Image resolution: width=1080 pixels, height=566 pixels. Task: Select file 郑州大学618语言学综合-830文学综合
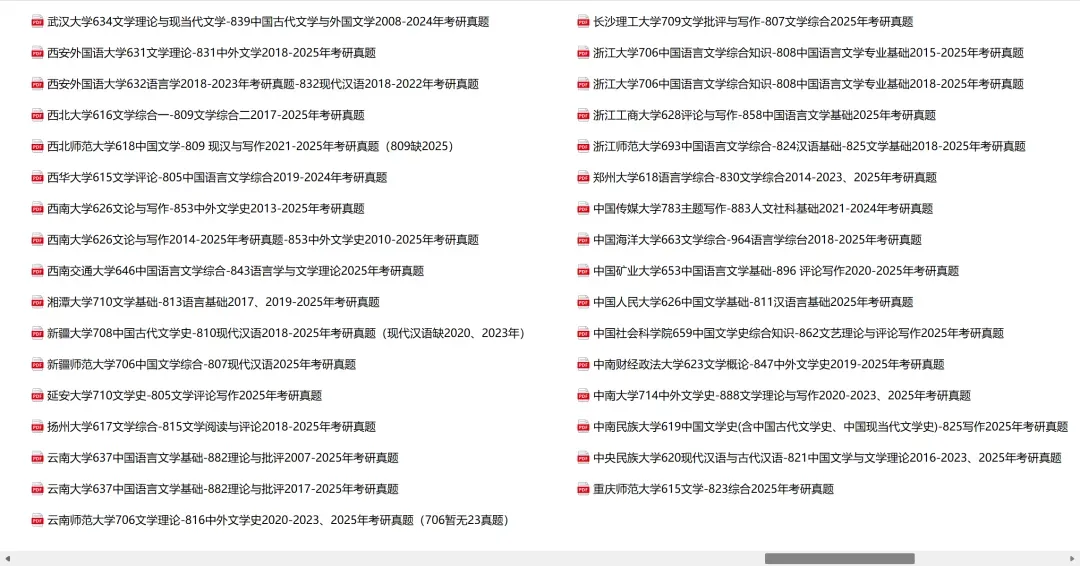click(765, 178)
